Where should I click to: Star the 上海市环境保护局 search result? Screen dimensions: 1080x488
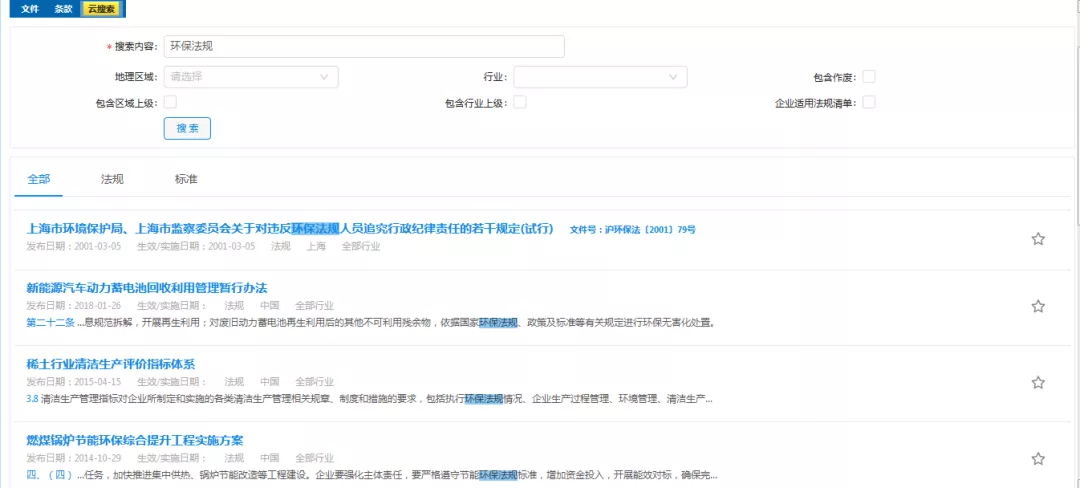[1038, 239]
